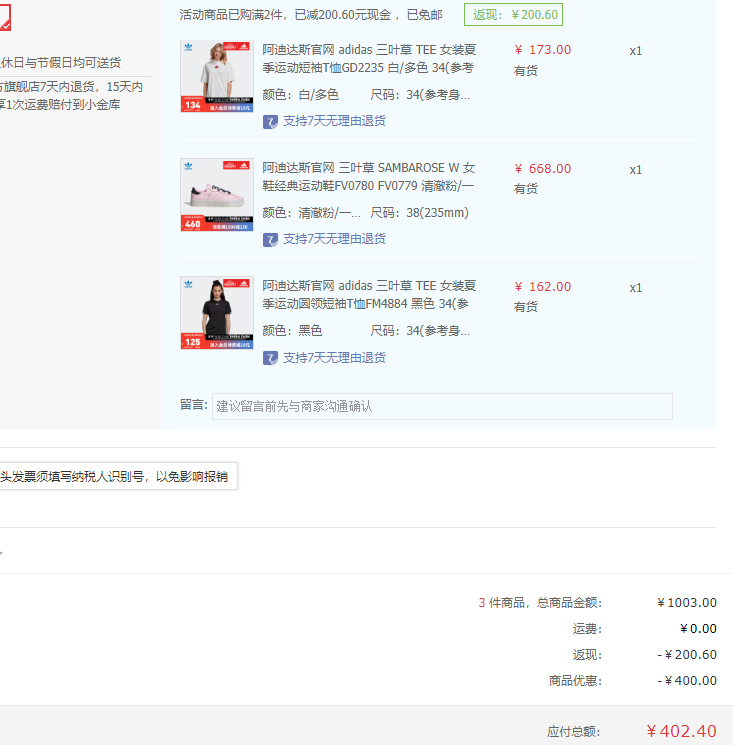
Task: Click the invoice tip about 纳税人识别号
Action: (118, 476)
